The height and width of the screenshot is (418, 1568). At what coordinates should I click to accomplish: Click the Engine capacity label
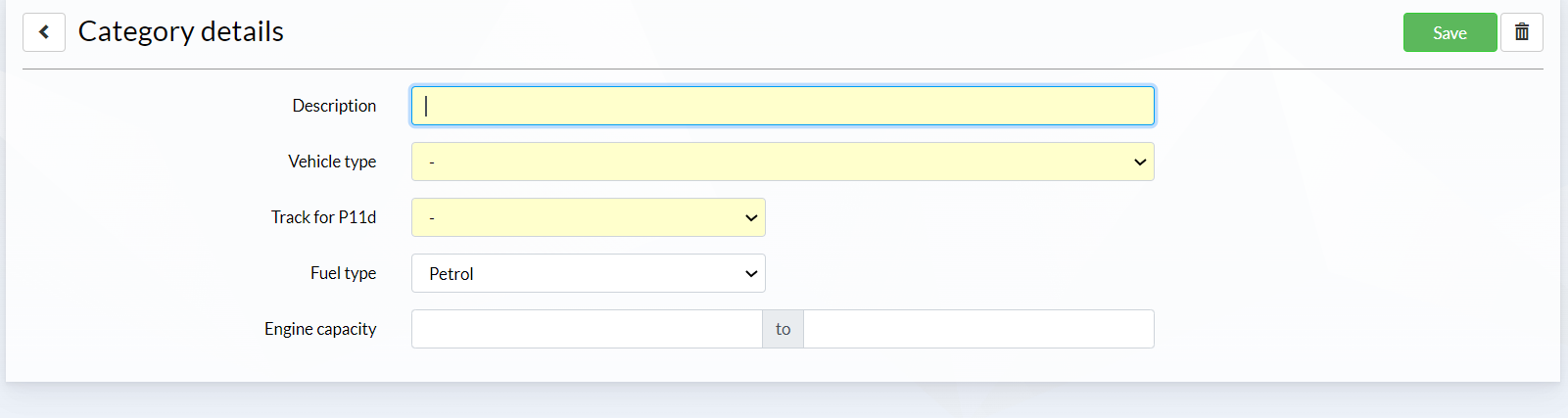click(x=320, y=329)
